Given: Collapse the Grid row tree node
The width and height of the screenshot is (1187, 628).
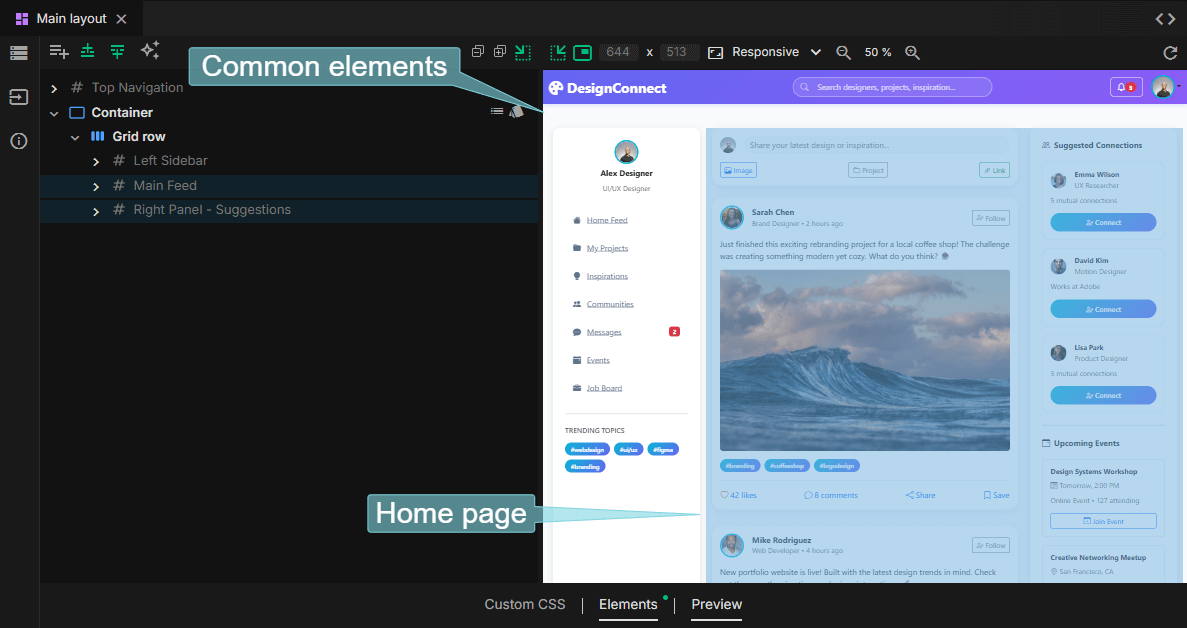Looking at the screenshot, I should click(x=75, y=137).
